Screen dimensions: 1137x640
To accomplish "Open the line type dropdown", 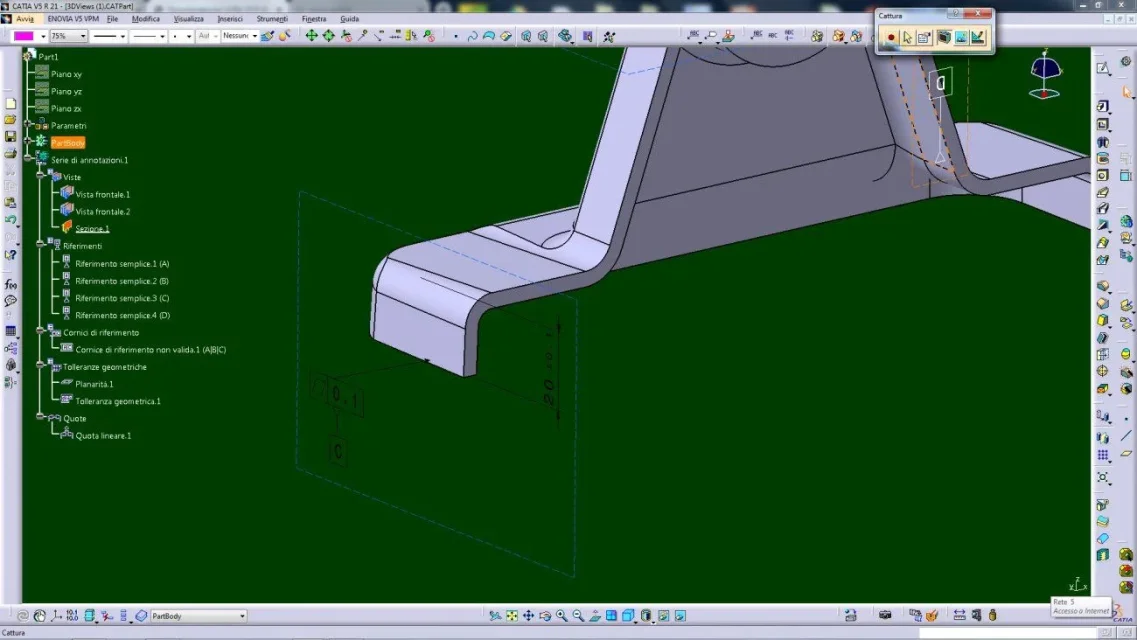I will (x=162, y=36).
